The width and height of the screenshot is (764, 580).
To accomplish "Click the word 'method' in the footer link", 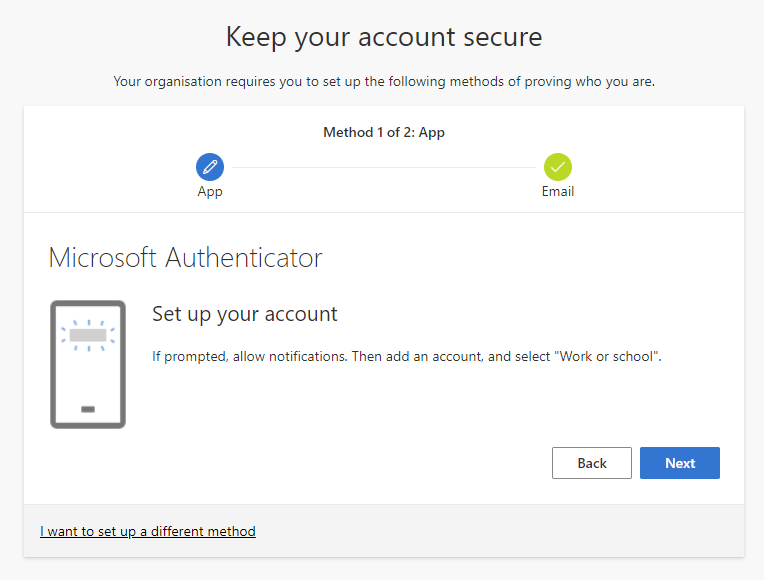I will coord(228,531).
